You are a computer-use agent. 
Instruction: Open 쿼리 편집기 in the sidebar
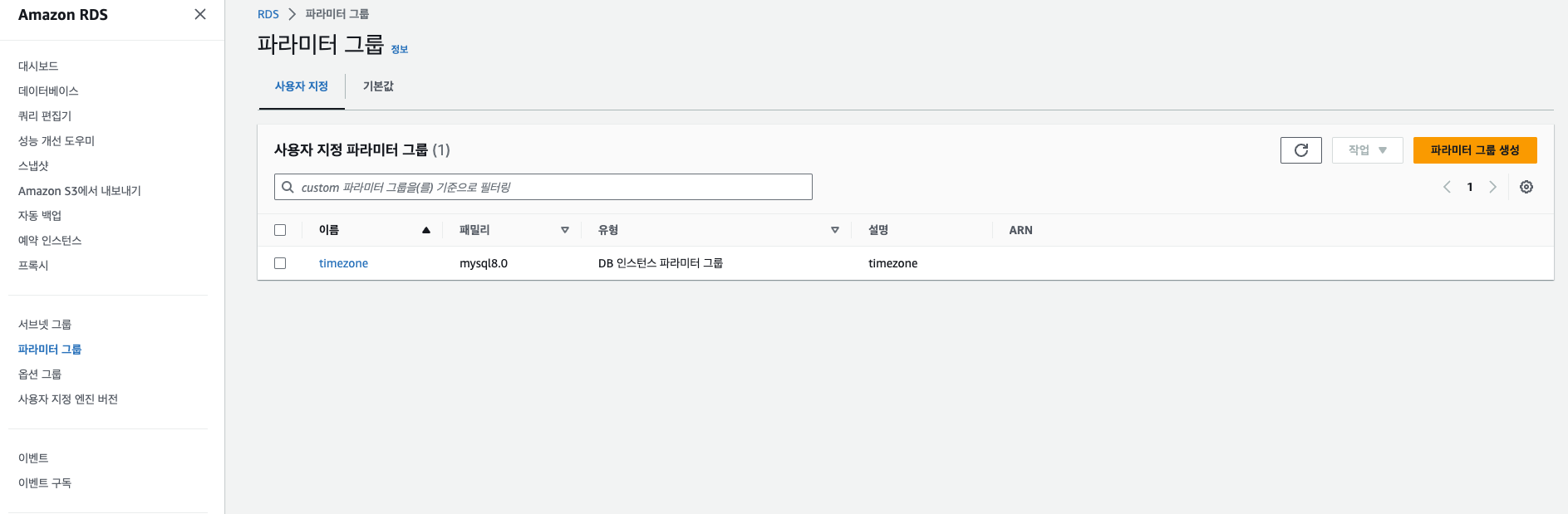[x=45, y=115]
